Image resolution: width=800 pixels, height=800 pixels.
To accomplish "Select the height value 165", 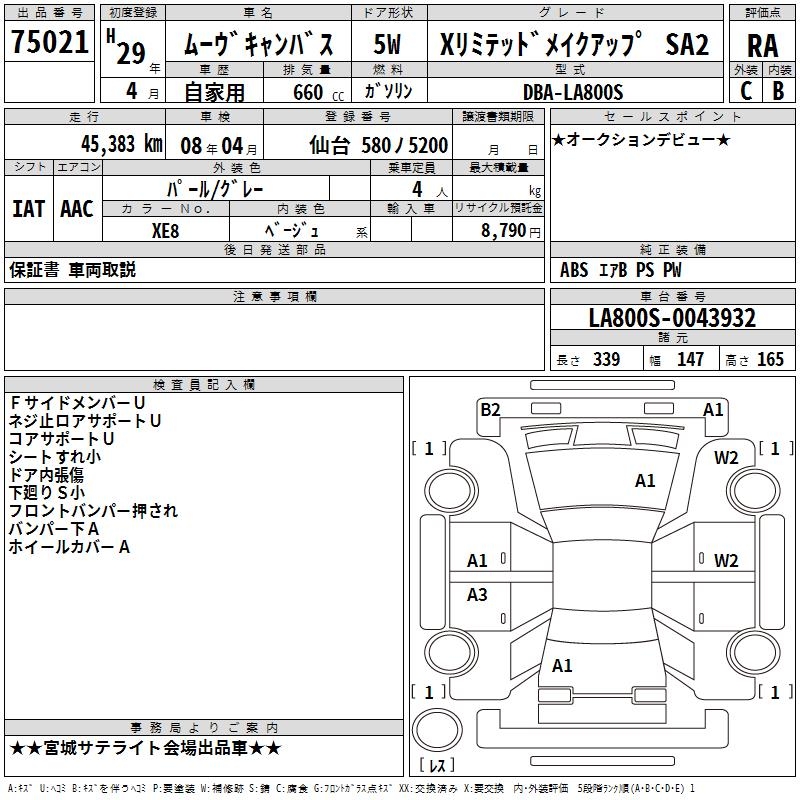I will (770, 359).
